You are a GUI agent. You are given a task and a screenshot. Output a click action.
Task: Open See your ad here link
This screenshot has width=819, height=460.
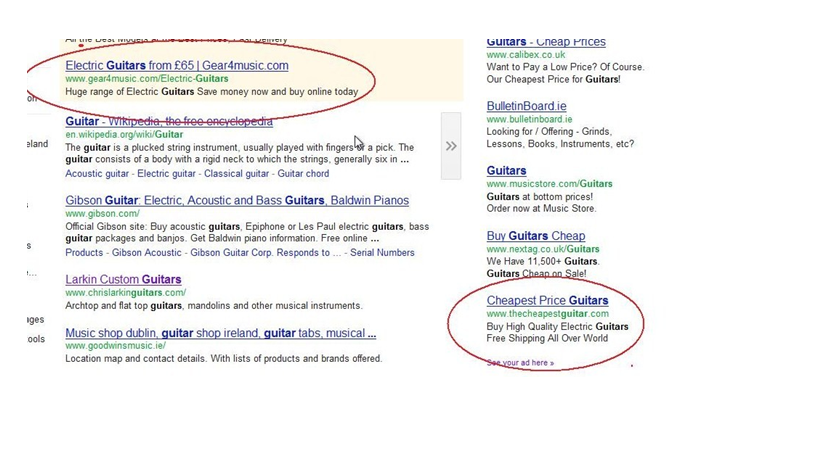(520, 362)
